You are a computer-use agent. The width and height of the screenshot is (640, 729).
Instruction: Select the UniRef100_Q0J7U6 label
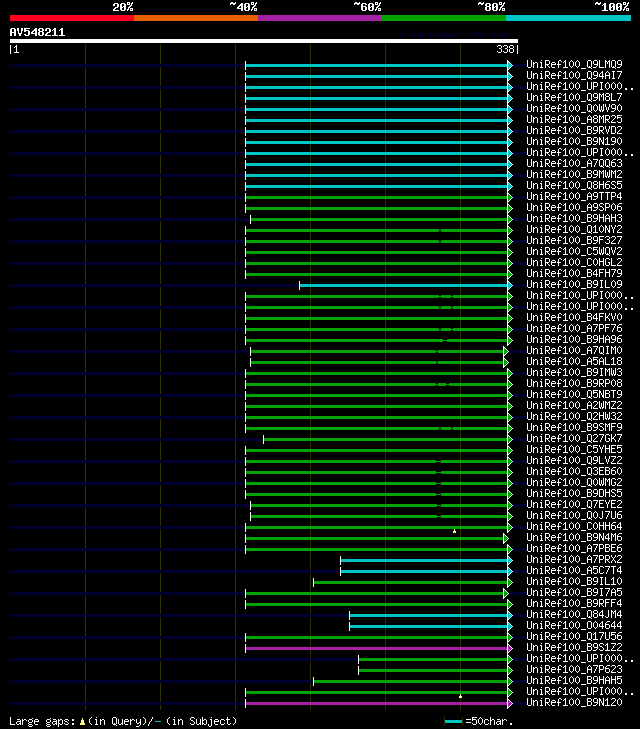click(574, 516)
